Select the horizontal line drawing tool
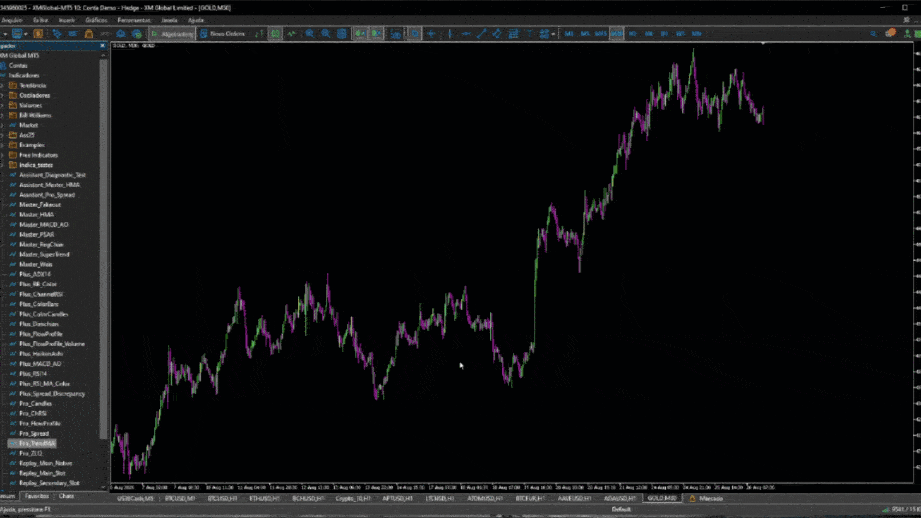This screenshot has height=518, width=921. click(466, 34)
